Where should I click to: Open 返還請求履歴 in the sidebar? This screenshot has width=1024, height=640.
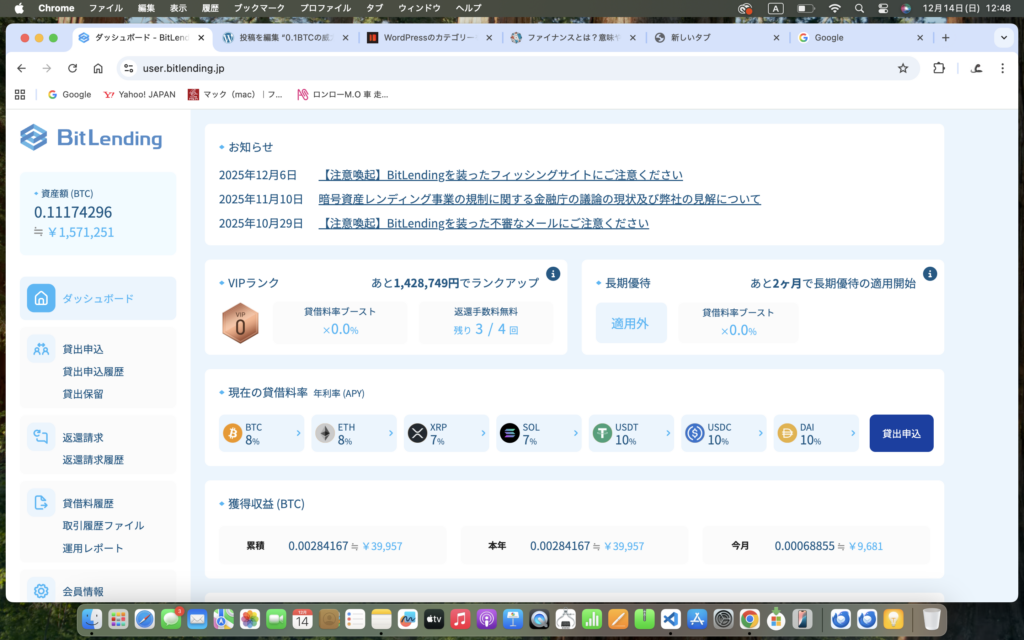(93, 460)
